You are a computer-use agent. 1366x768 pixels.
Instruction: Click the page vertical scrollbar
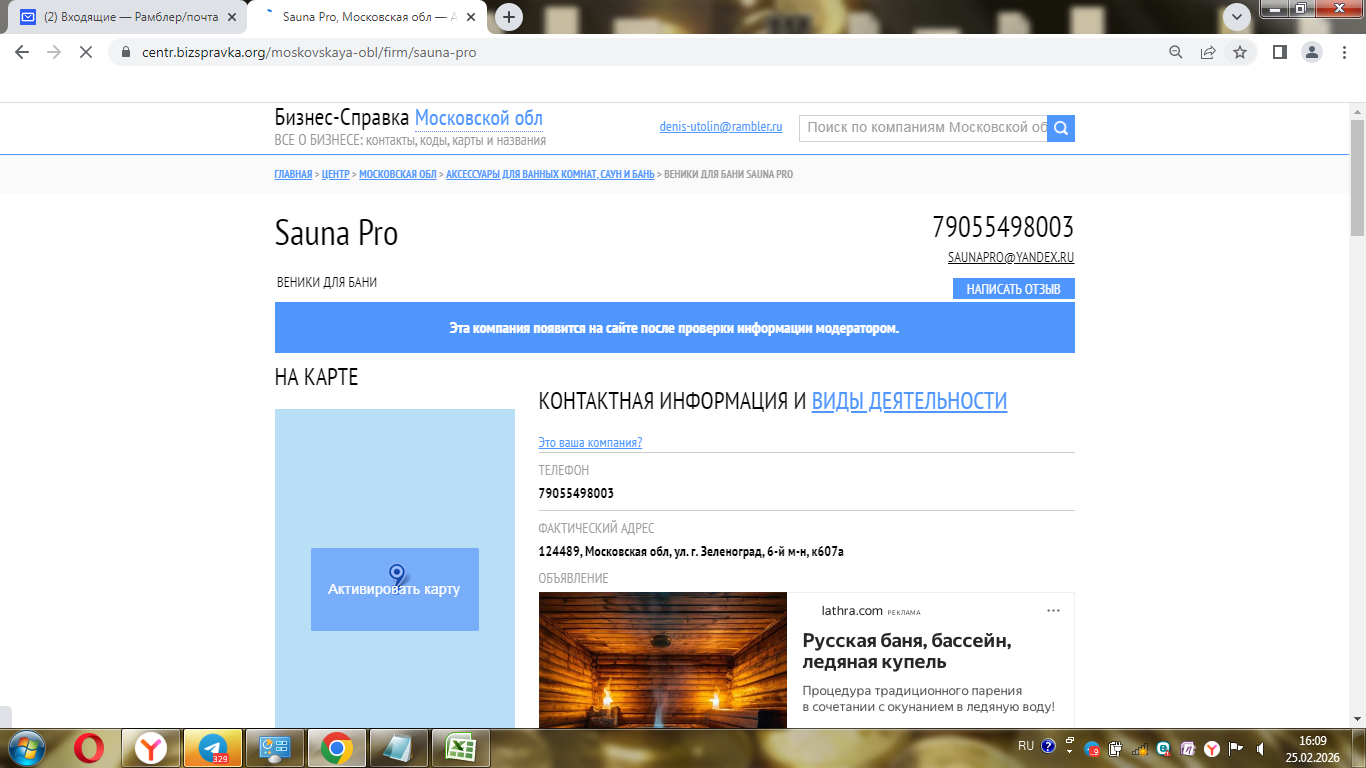1357,177
